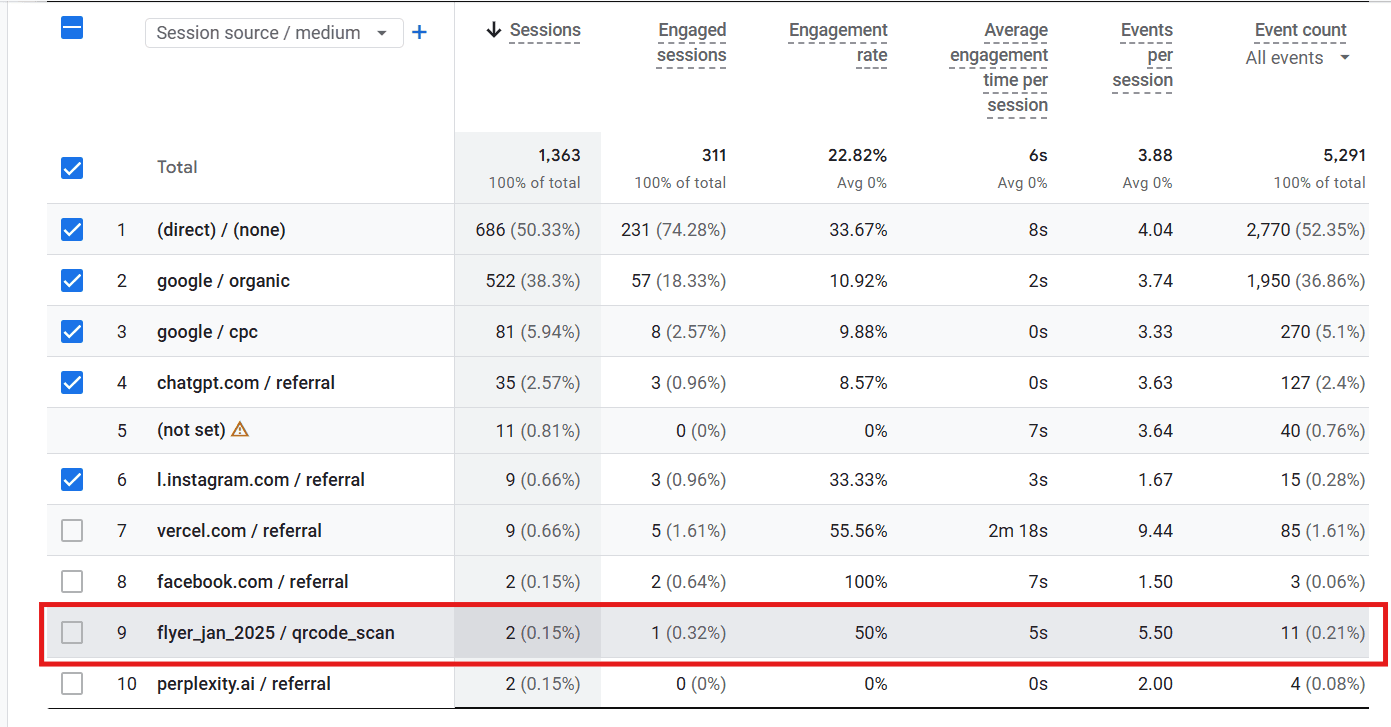Click event count cell 127 (2.4%)
1391x727 pixels.
[x=1323, y=383]
